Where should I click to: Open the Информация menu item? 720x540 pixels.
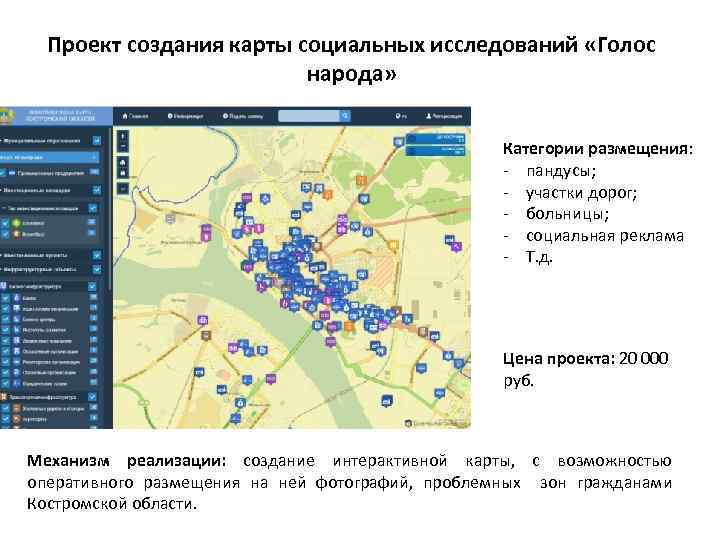click(x=186, y=116)
